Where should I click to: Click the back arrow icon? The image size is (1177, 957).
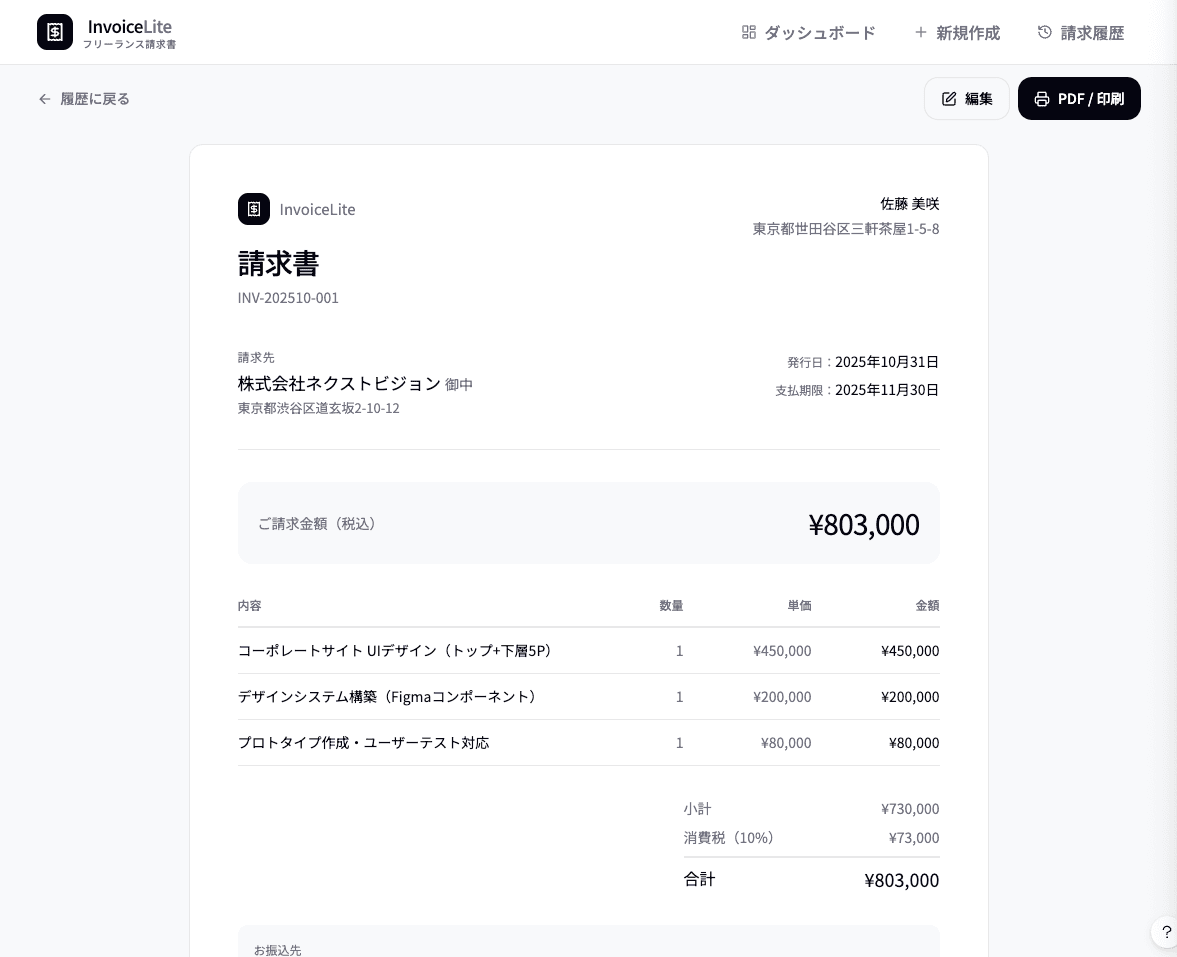coord(45,99)
